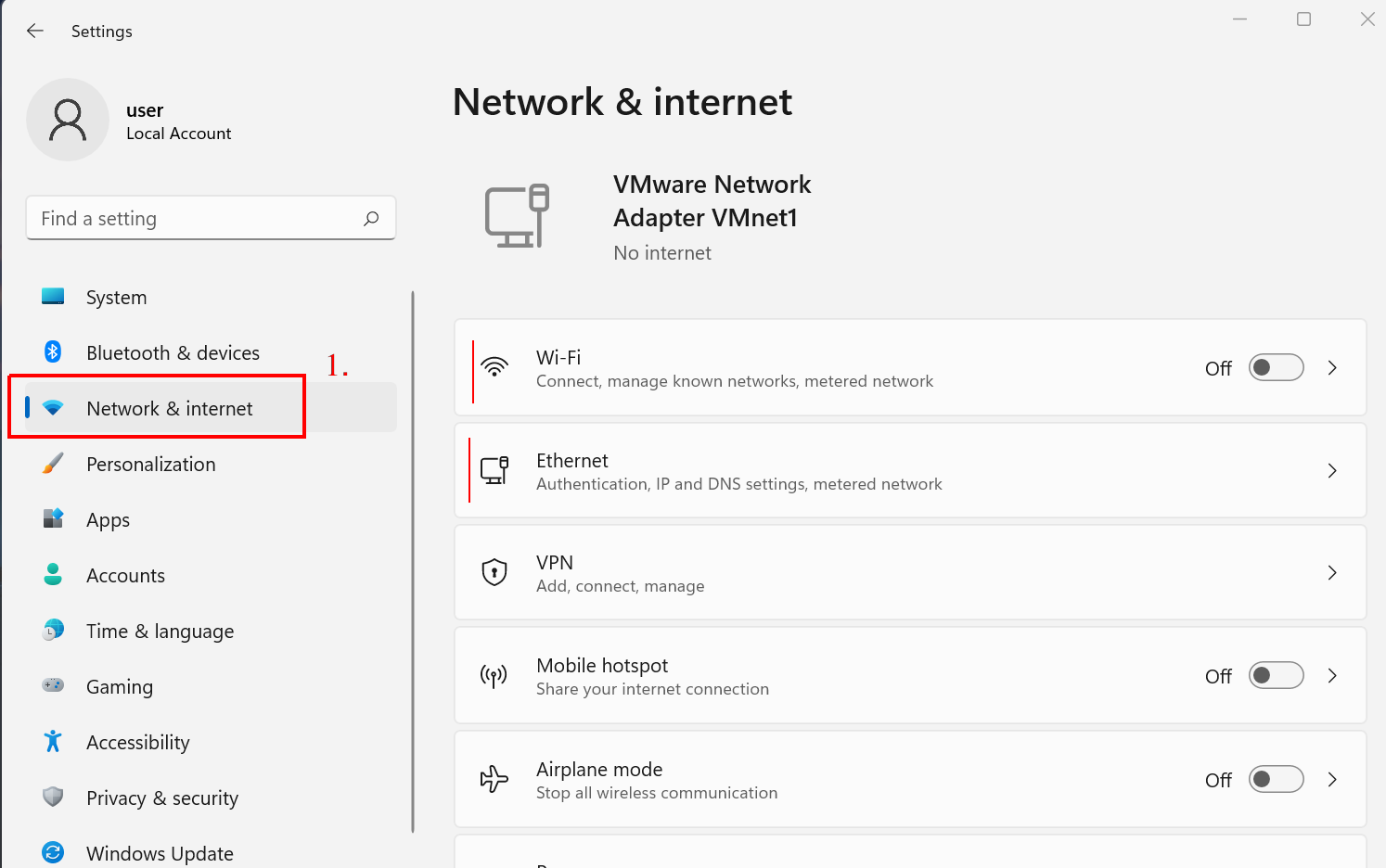Open the Time & language category

160,632
